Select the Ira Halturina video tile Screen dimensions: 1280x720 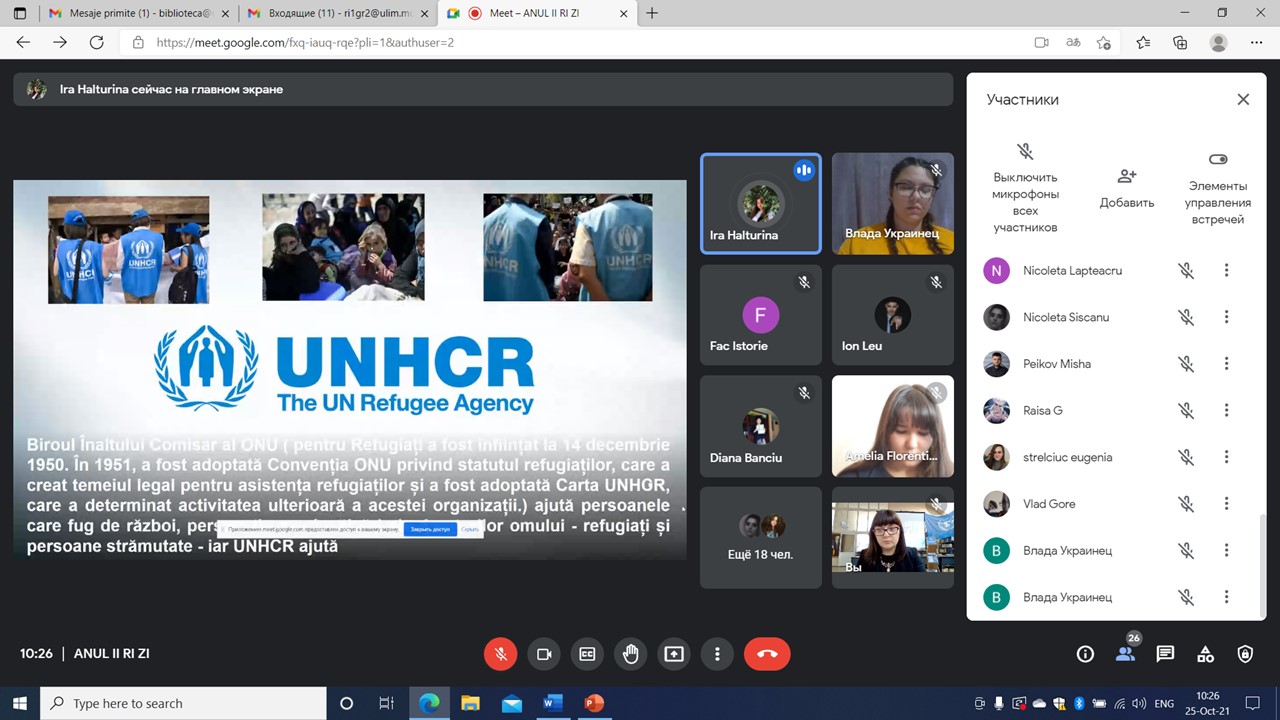[761, 204]
